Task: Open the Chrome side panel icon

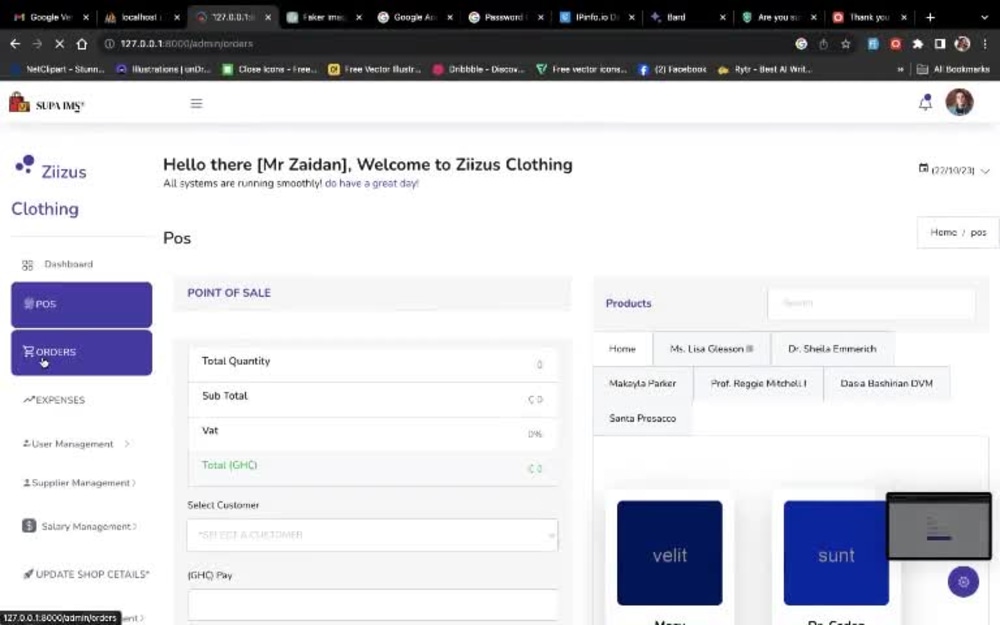Action: click(x=940, y=43)
